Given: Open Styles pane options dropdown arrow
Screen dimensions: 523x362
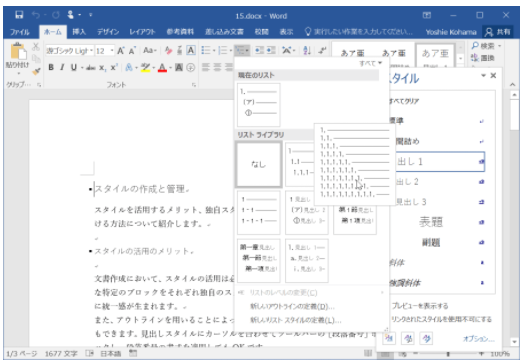Looking at the screenshot, I should point(483,76).
